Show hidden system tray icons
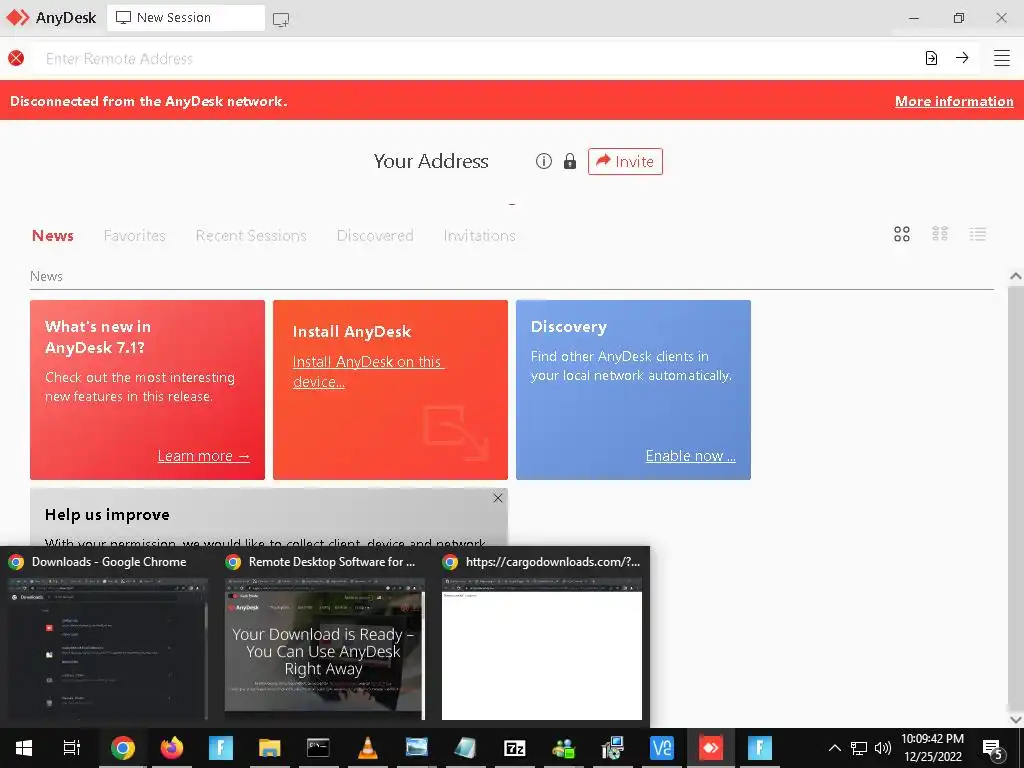This screenshot has width=1024, height=768. [x=835, y=748]
